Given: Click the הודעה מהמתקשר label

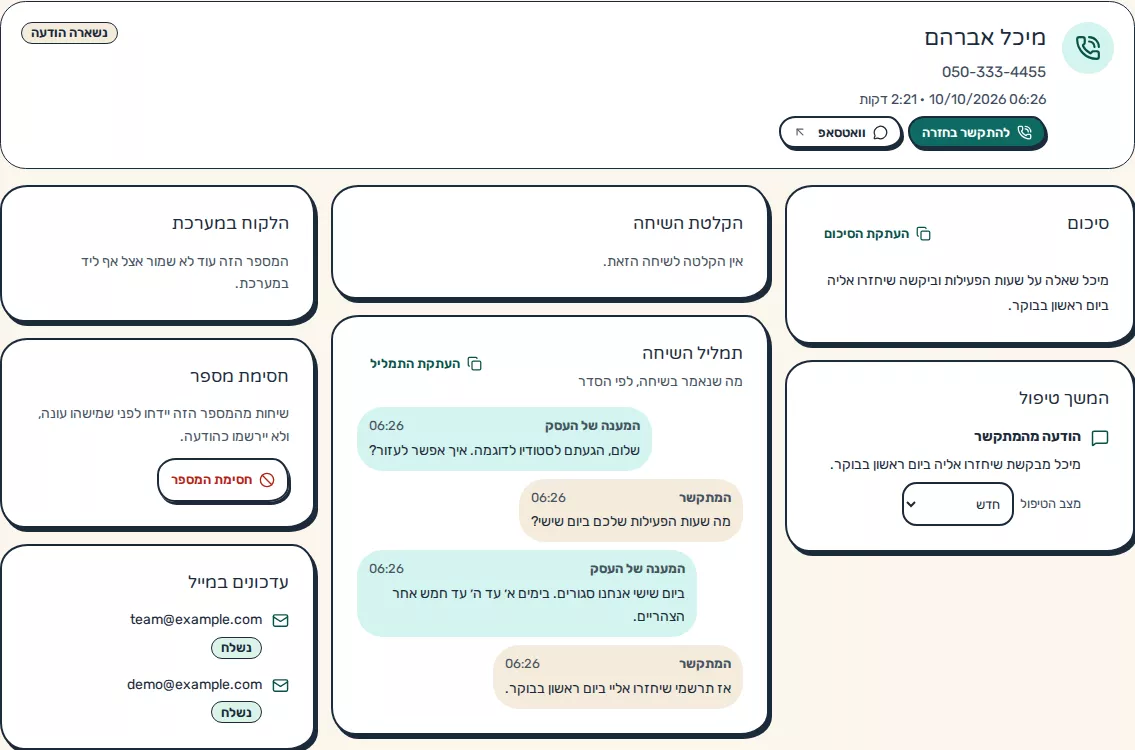Looking at the screenshot, I should click(x=1027, y=437).
